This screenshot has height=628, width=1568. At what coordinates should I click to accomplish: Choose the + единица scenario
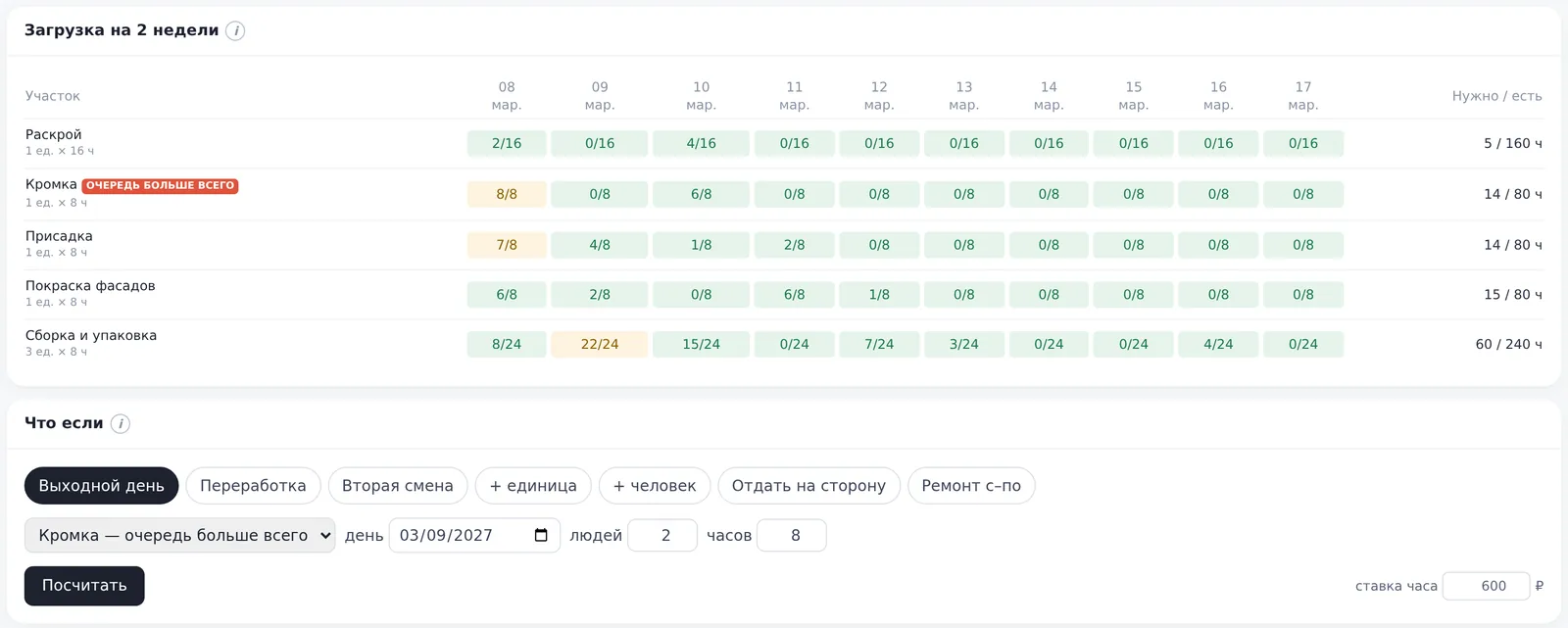click(x=533, y=486)
